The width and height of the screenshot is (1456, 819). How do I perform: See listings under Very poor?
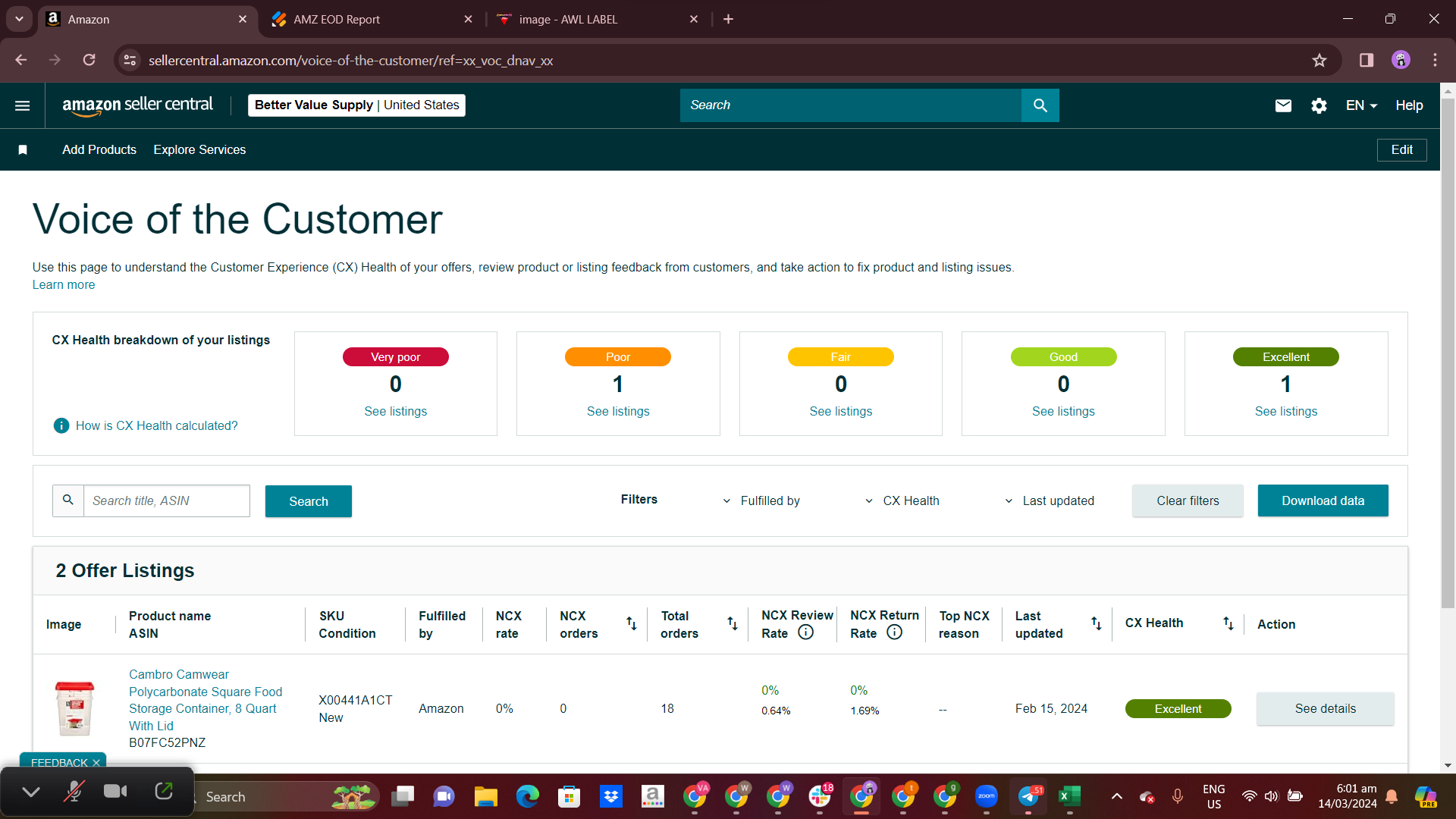coord(396,412)
